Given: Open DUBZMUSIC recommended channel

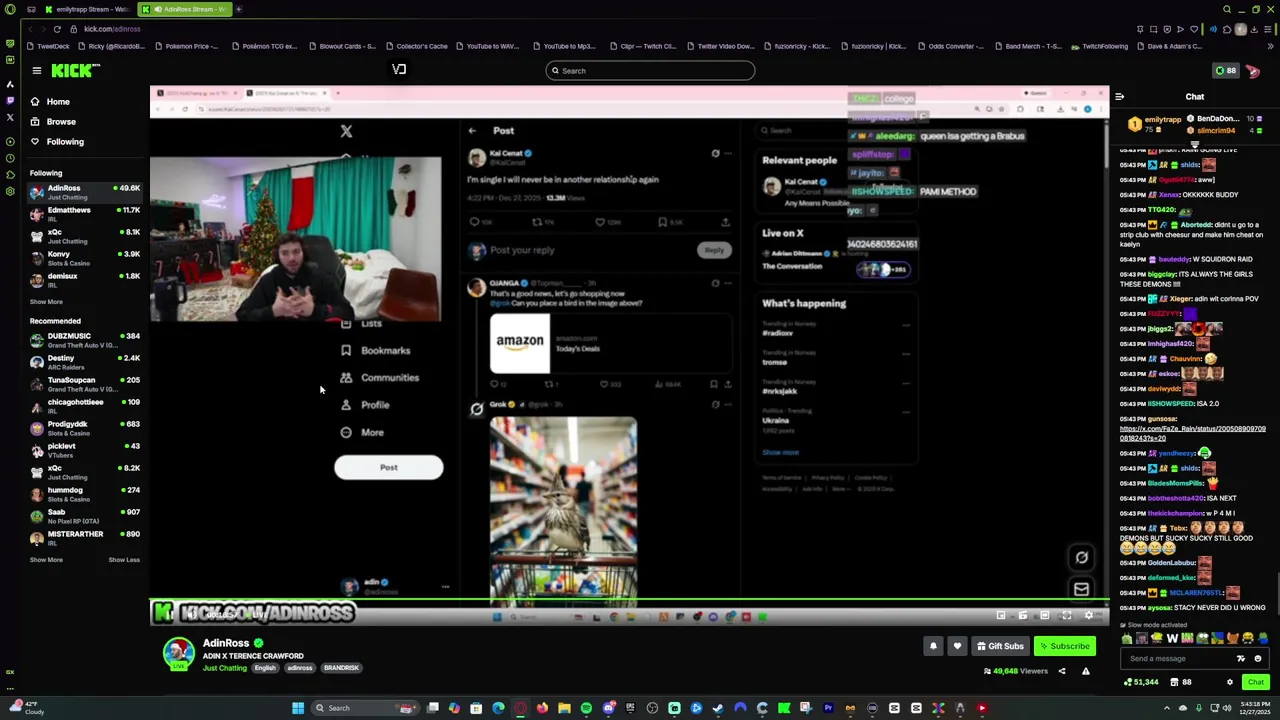Looking at the screenshot, I should 85,340.
